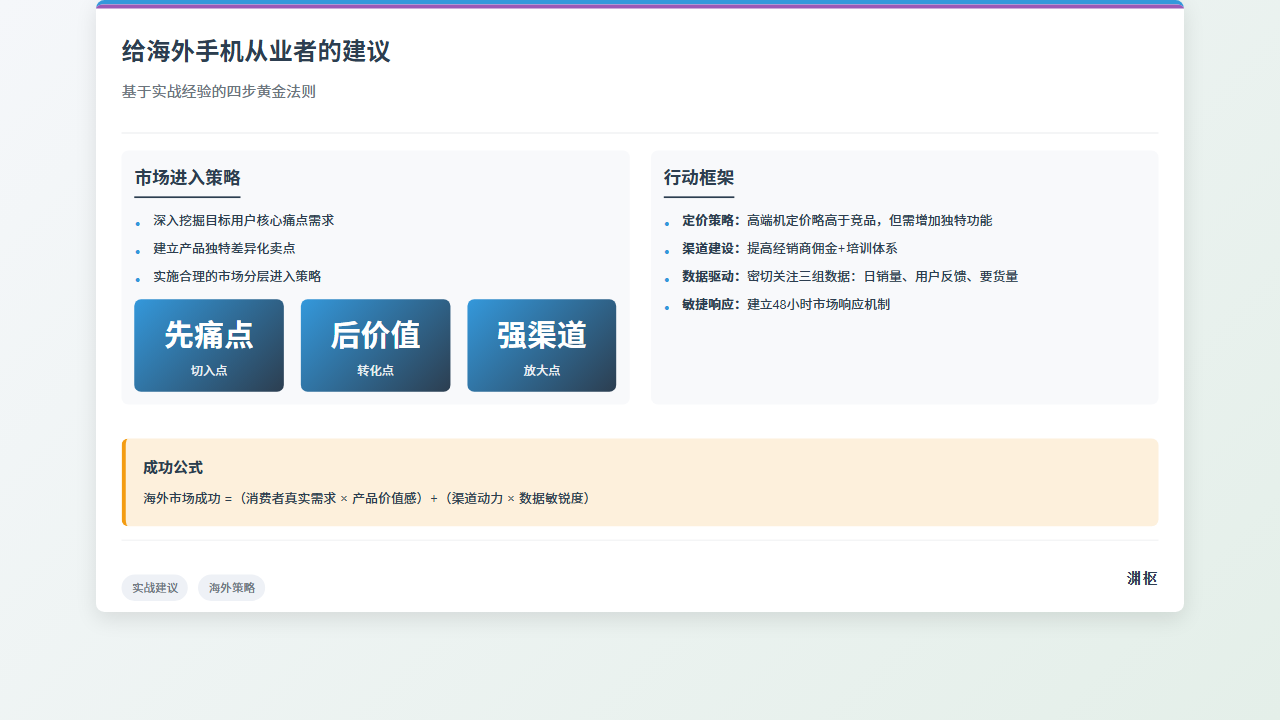Click bullet 建立产品独特差异化卖点
1280x720 pixels.
click(224, 249)
